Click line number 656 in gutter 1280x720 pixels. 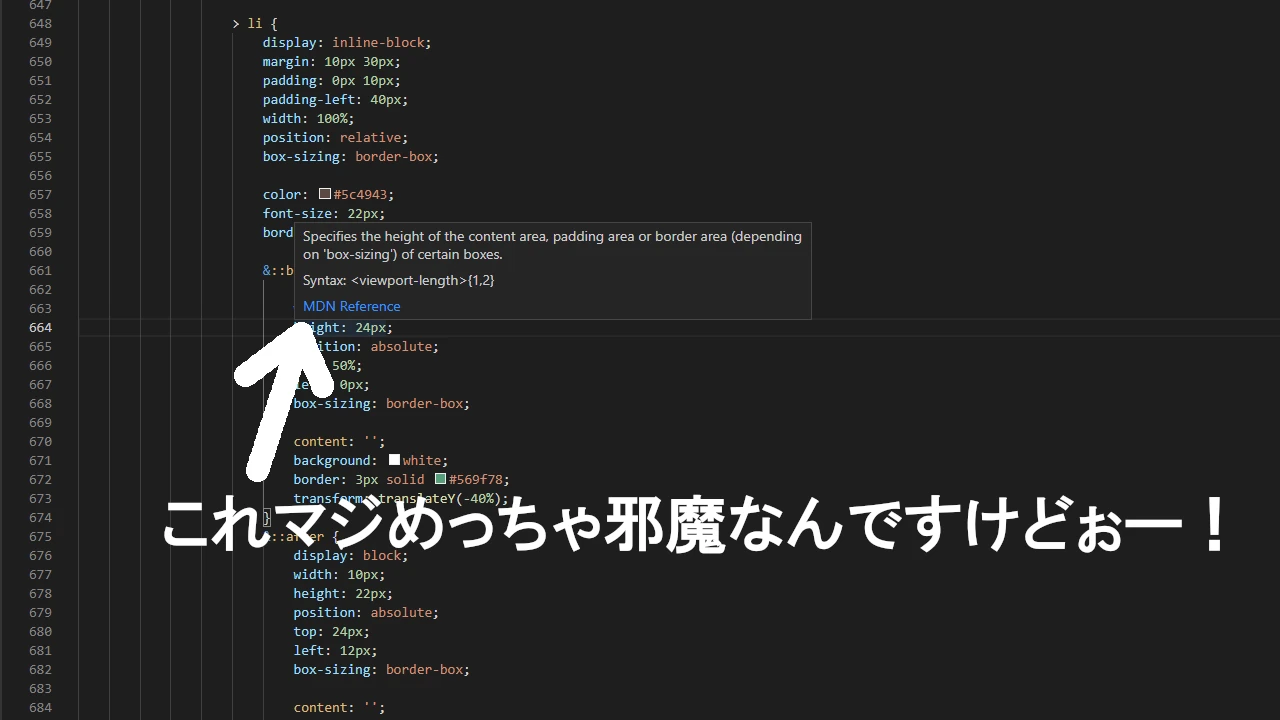[40, 175]
